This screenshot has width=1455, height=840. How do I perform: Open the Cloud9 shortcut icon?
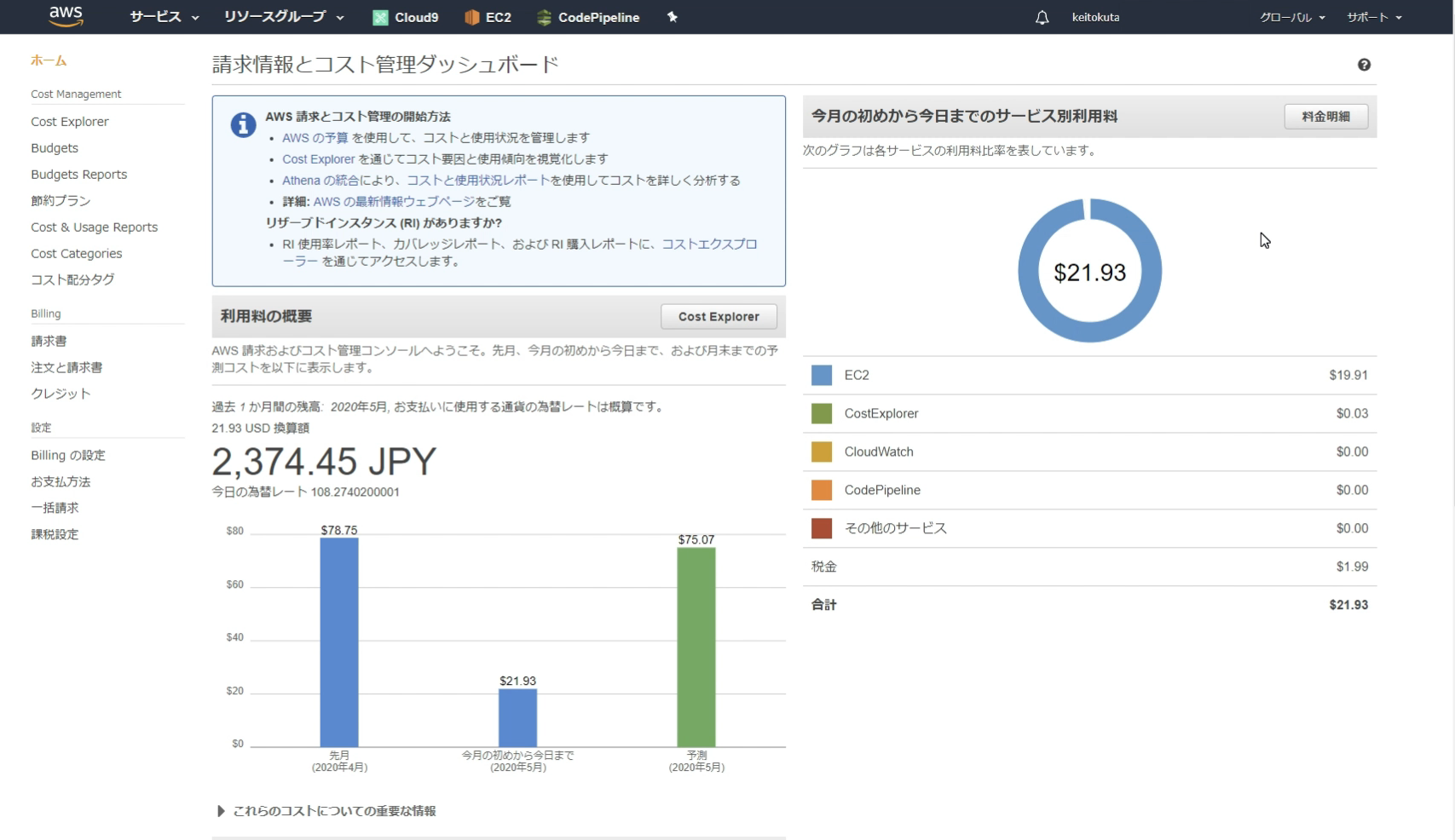click(x=380, y=17)
